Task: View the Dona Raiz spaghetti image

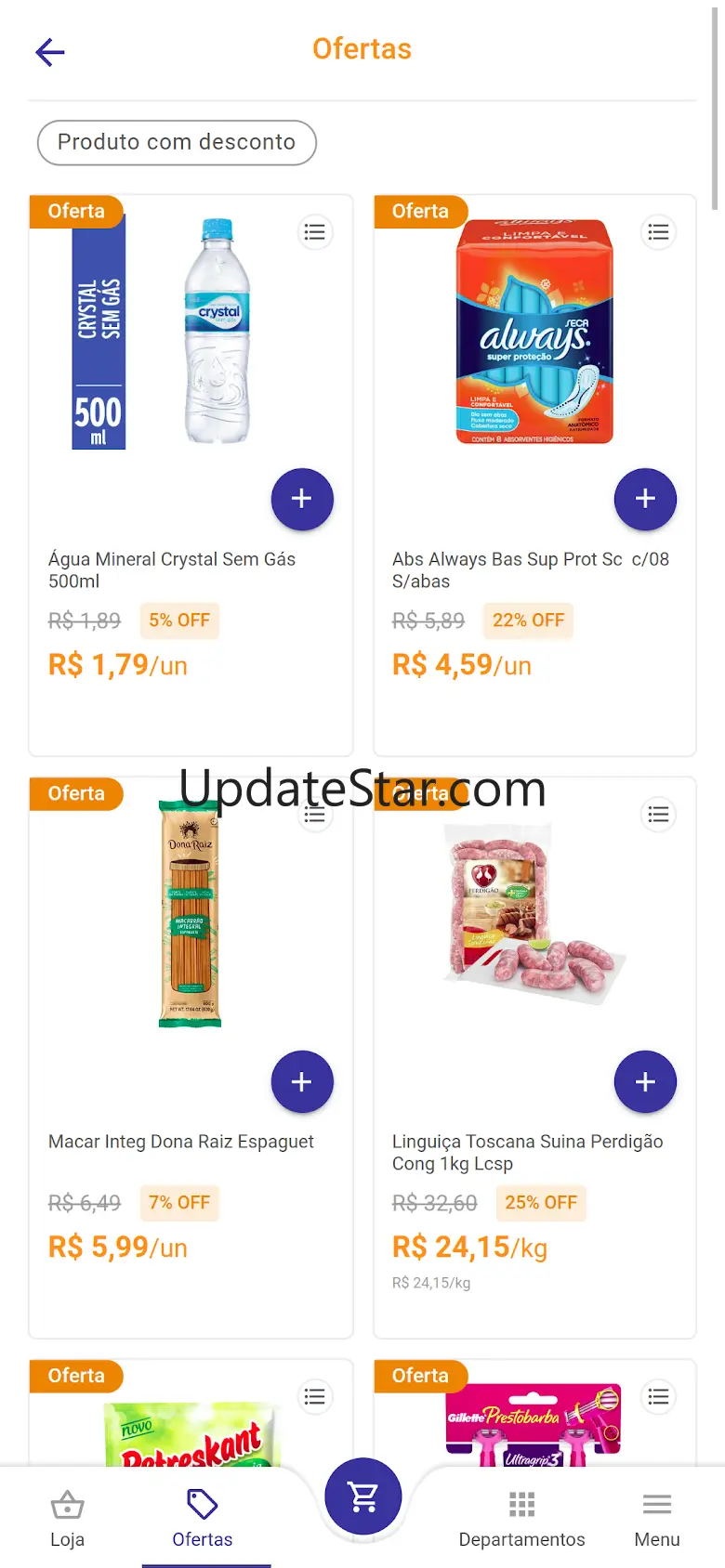Action: pos(191,913)
